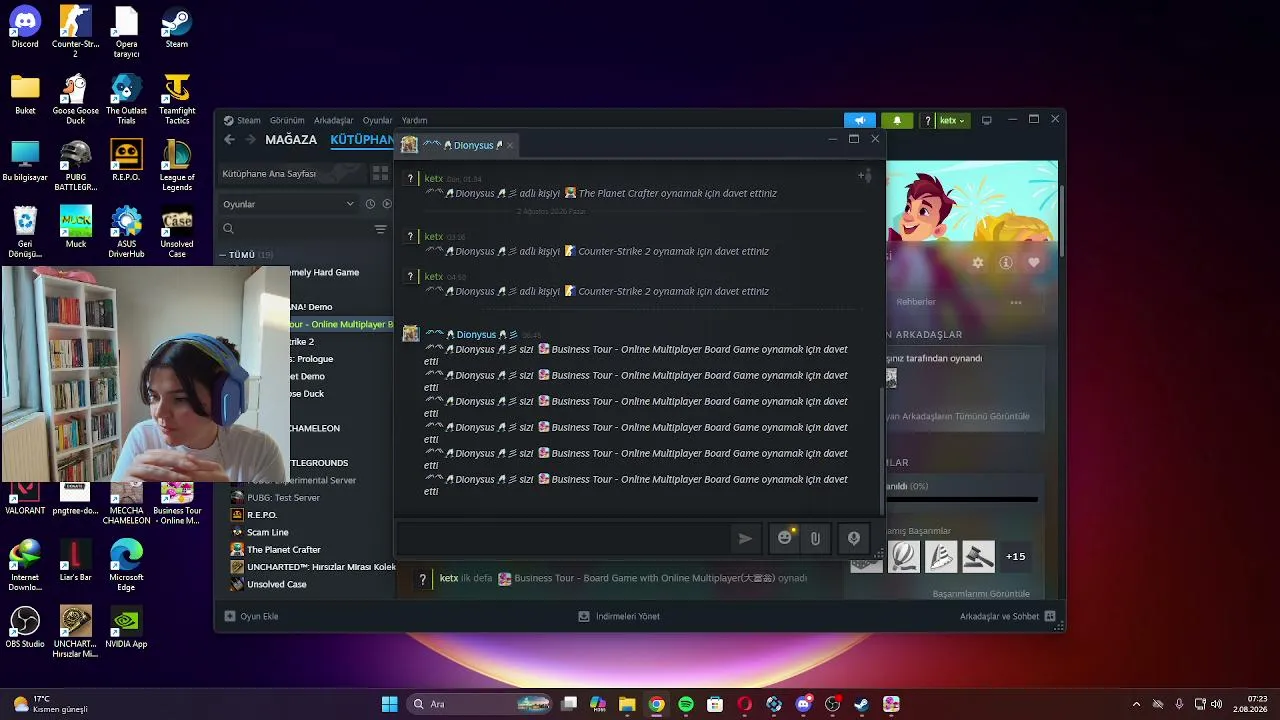Open Google Chrome from the taskbar

tap(656, 705)
